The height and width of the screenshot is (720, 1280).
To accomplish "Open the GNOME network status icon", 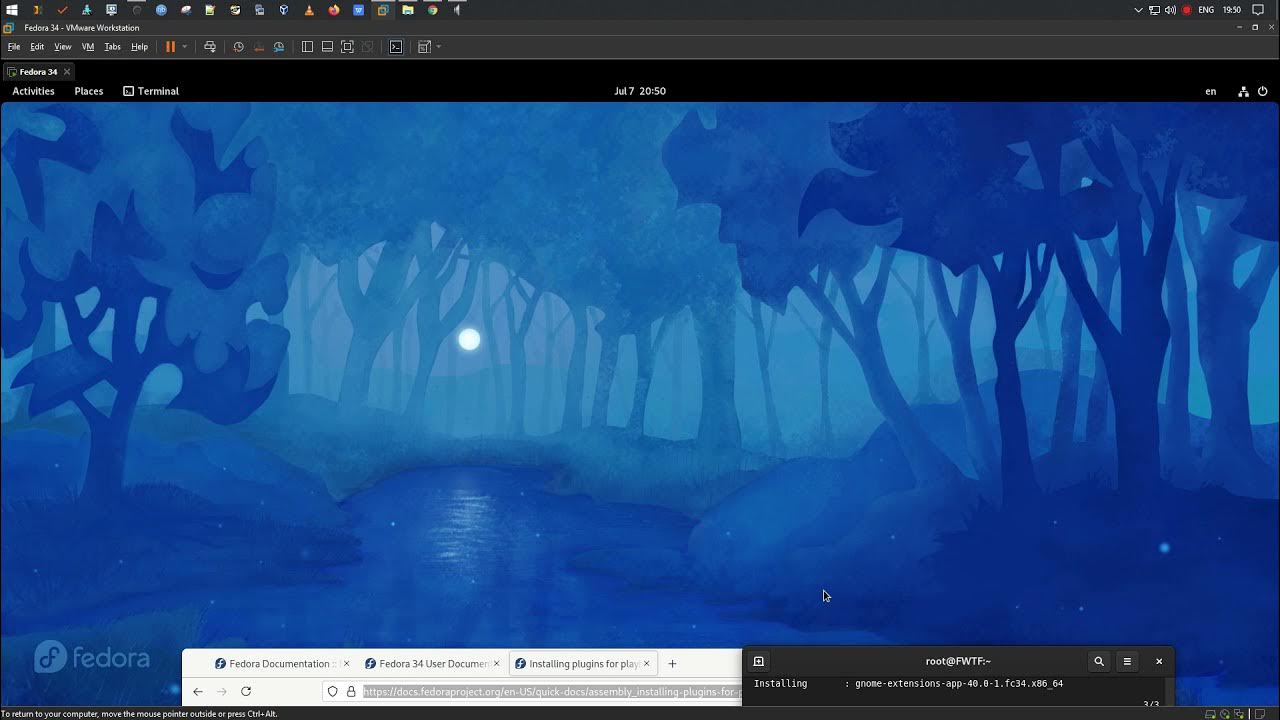I will coord(1243,91).
